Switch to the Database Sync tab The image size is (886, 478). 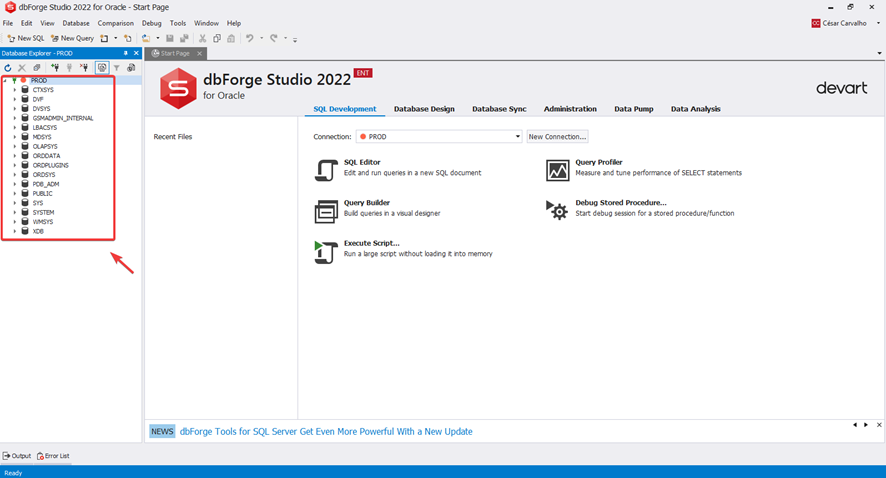(499, 109)
